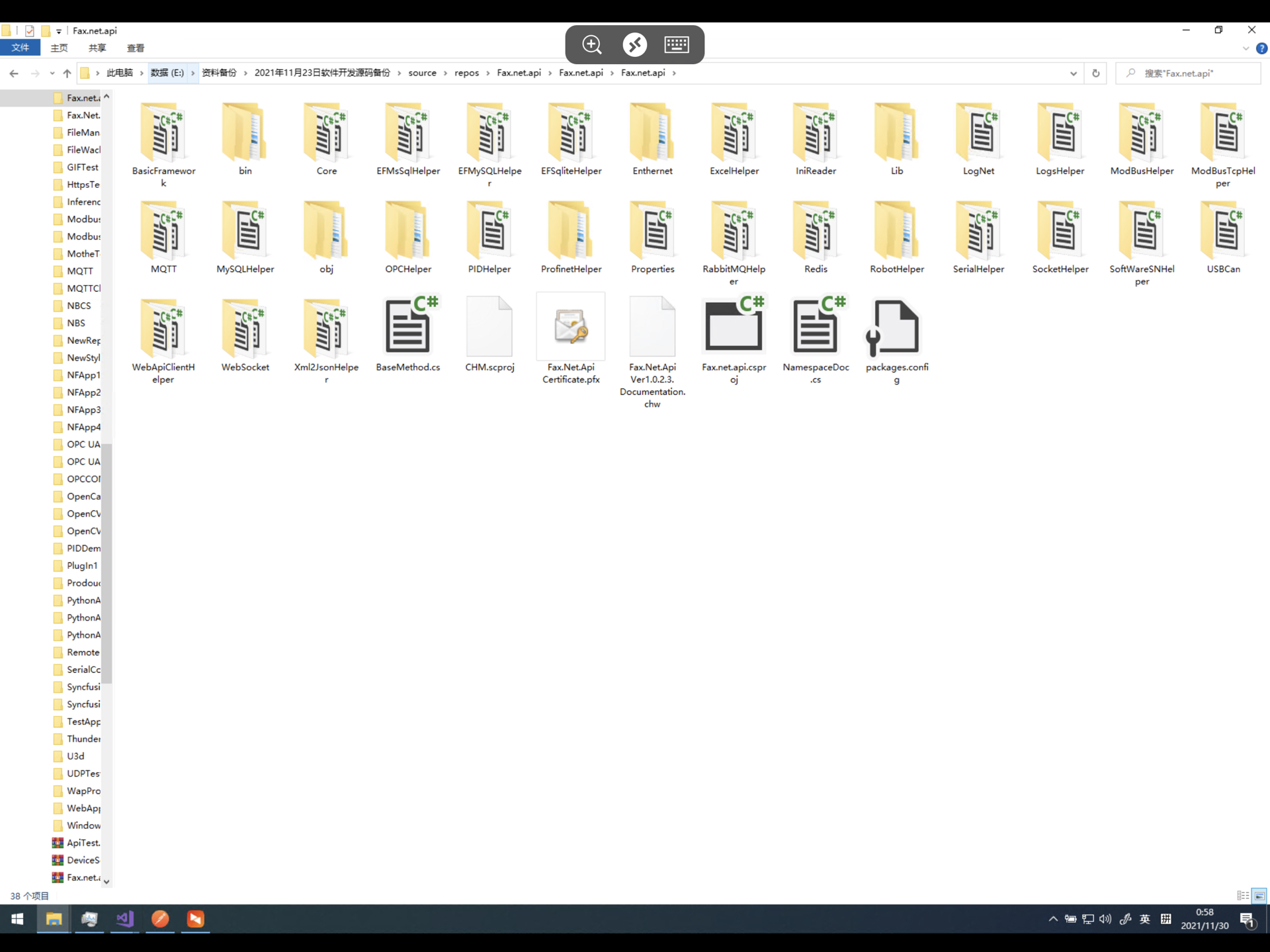Screen dimensions: 1270x952
Task: Switch to details view toggle
Action: pyautogui.click(x=1243, y=896)
